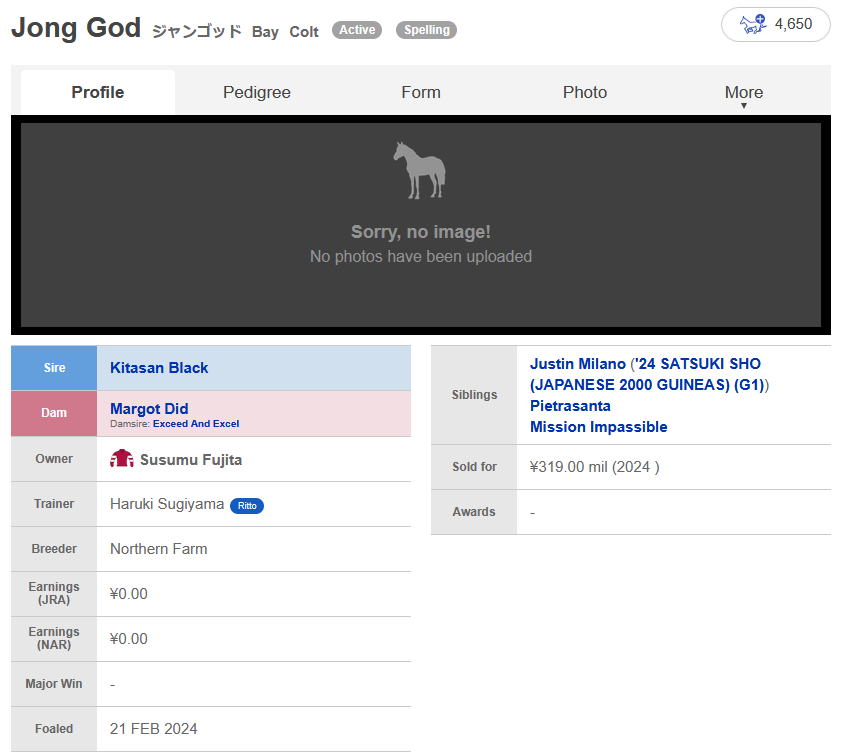Open sibling Mission Impassible's profile
The width and height of the screenshot is (843, 755).
(x=599, y=427)
